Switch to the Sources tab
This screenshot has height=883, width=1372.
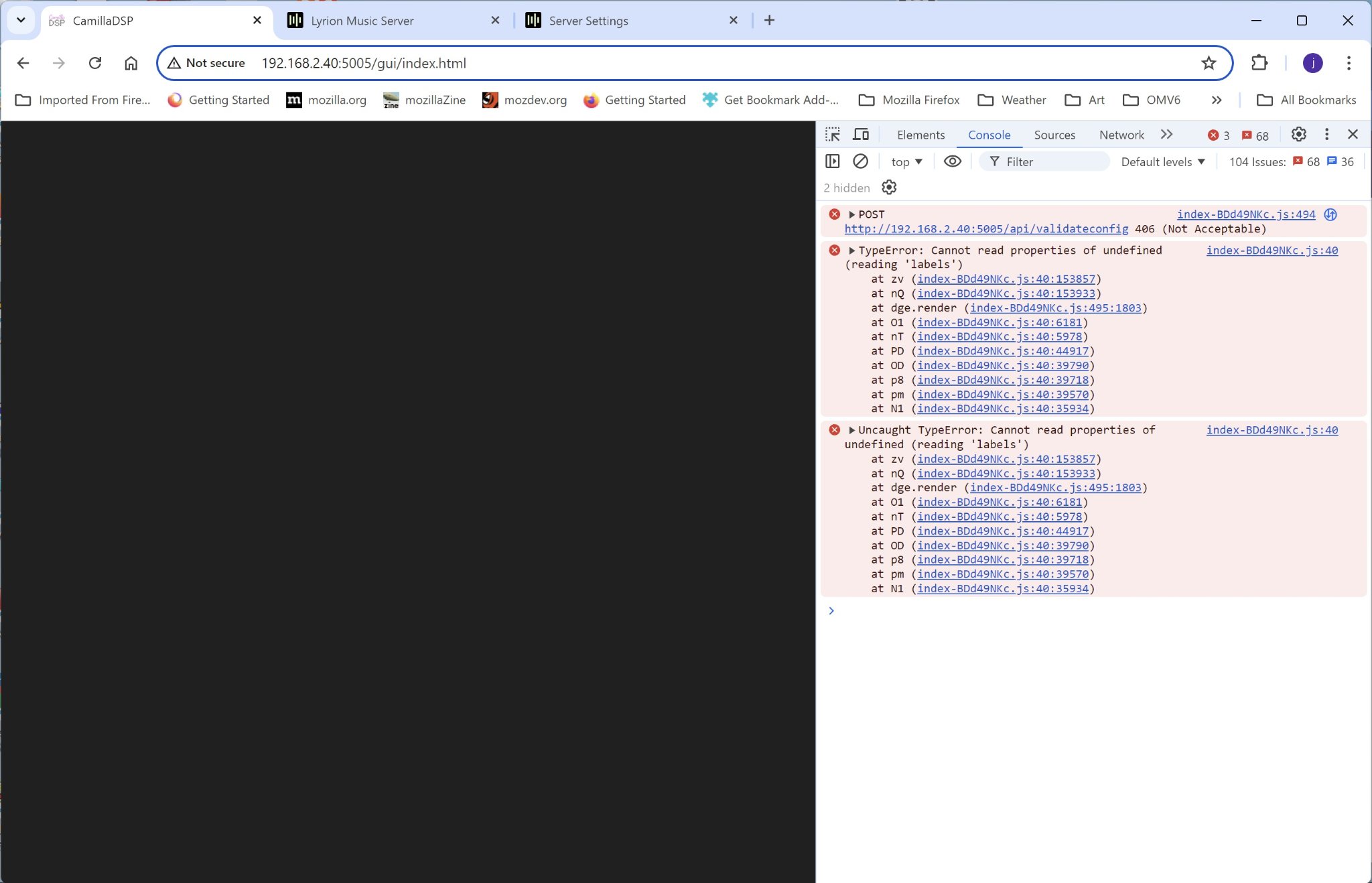point(1054,135)
